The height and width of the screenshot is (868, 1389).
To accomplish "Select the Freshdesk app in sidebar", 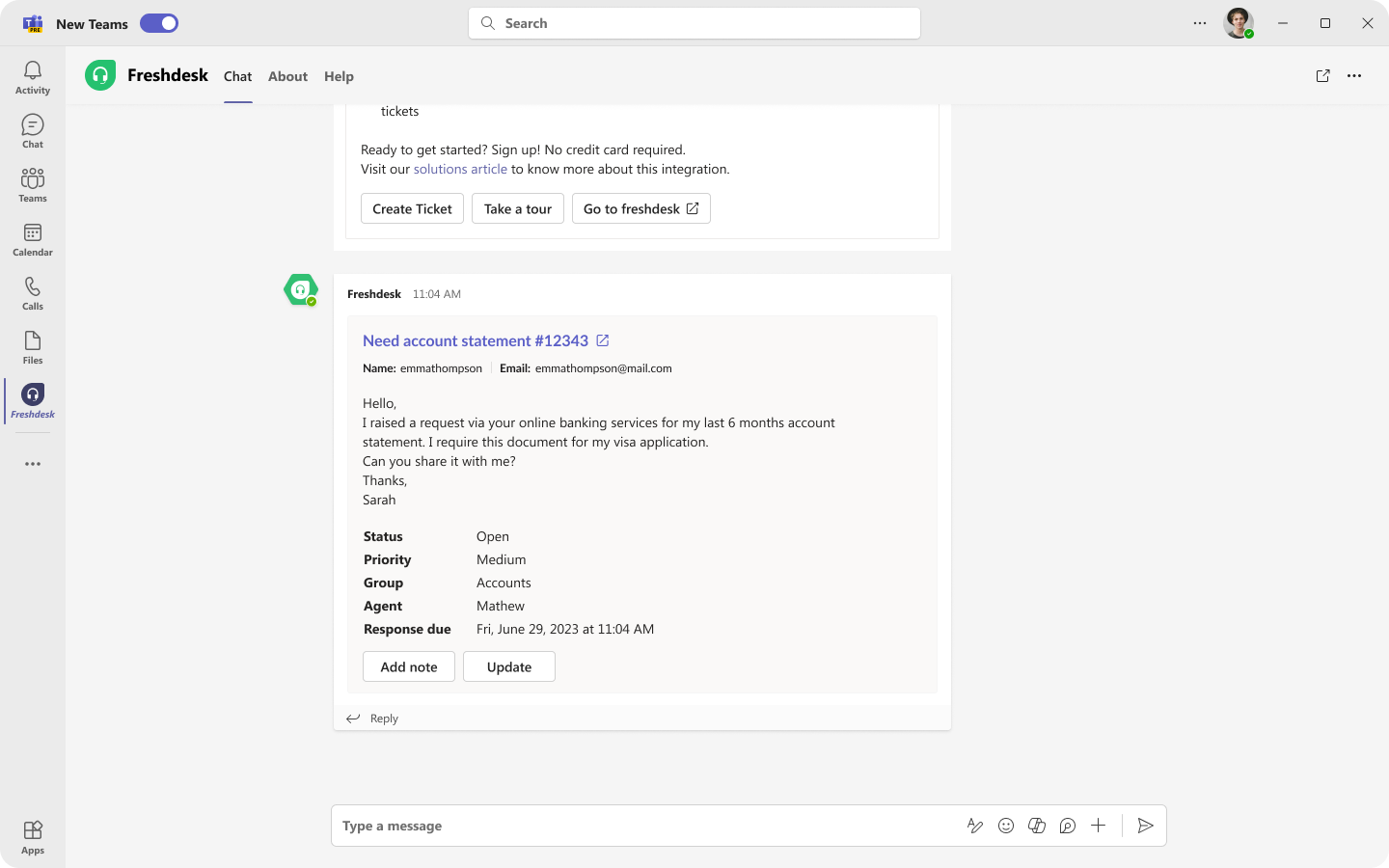I will pyautogui.click(x=33, y=401).
